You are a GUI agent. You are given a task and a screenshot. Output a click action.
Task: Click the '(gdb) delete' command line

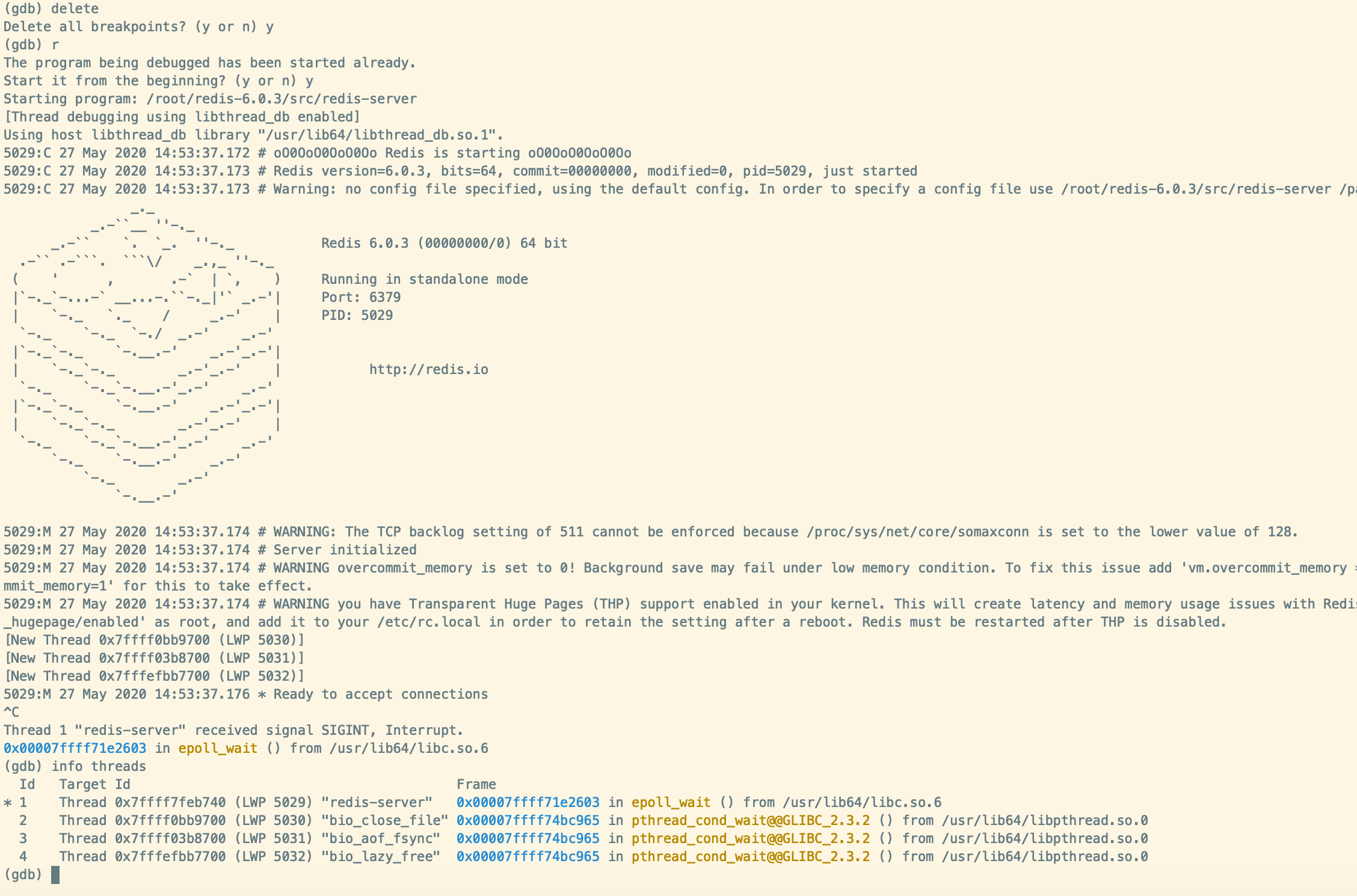(x=51, y=9)
